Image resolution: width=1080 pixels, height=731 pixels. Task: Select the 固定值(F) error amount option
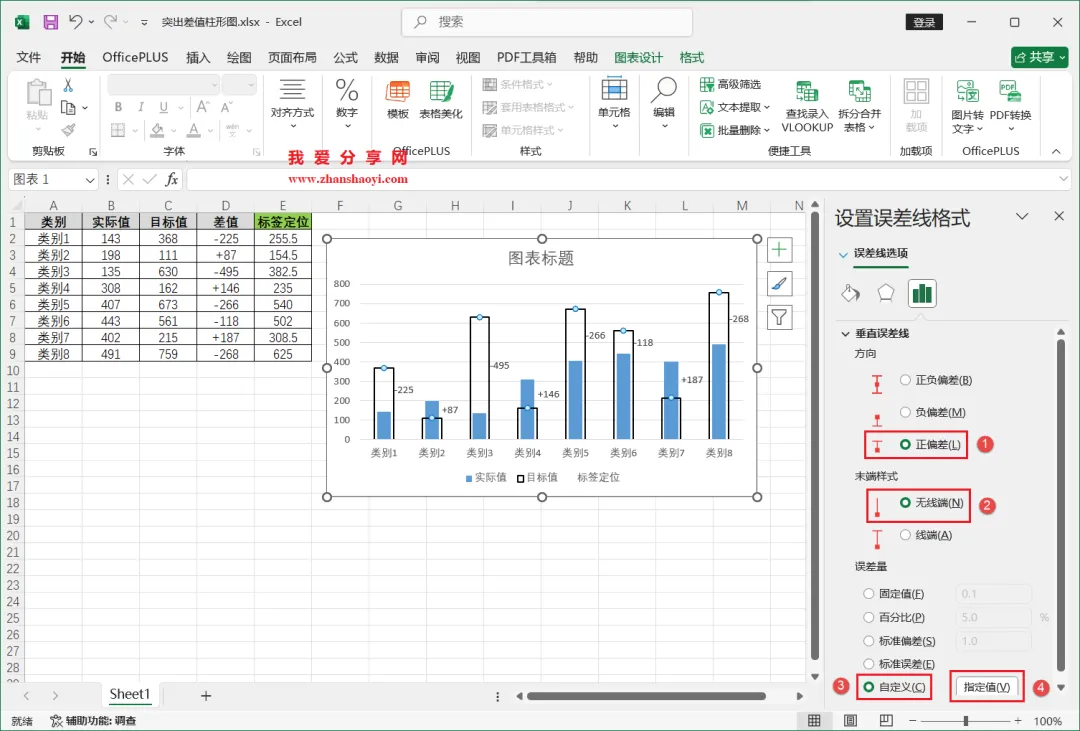coord(893,593)
